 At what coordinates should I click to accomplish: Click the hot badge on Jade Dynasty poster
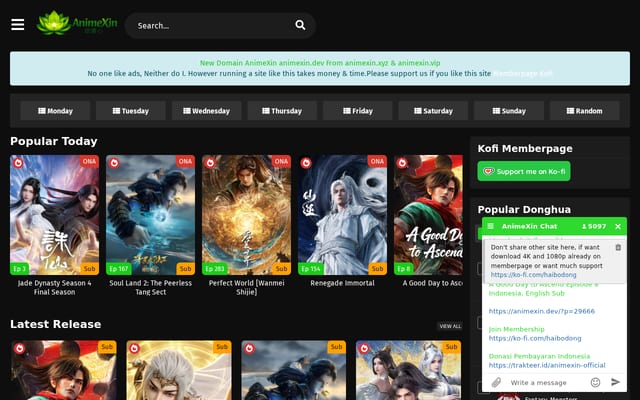18,163
